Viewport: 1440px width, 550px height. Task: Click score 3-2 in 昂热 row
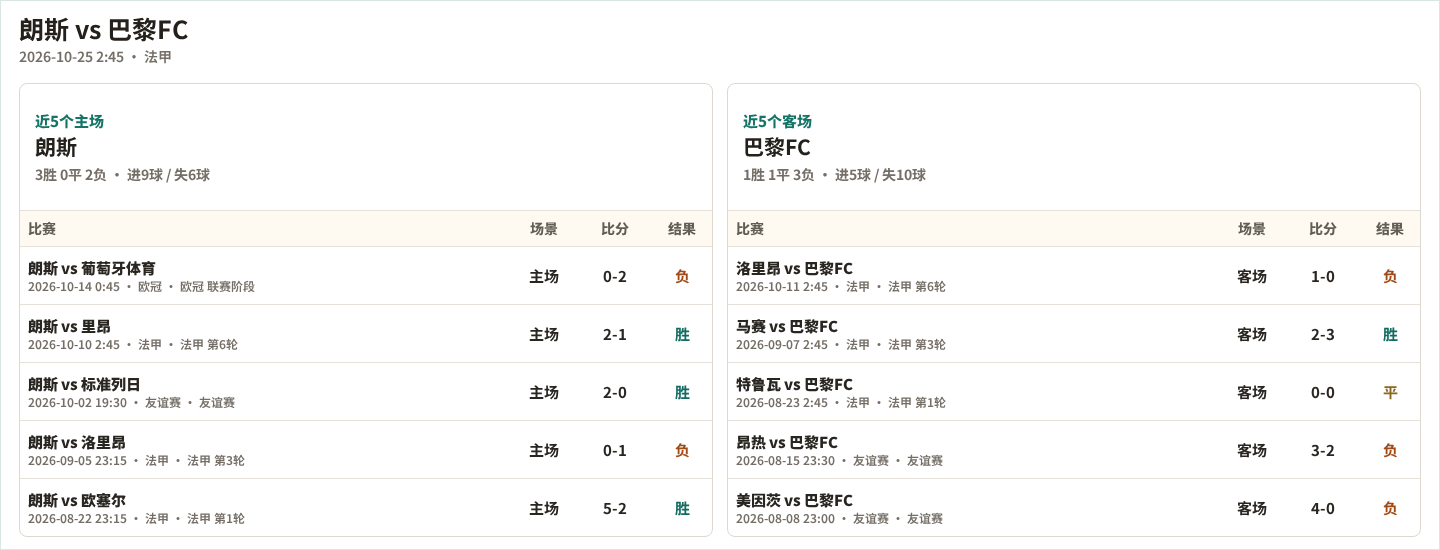tap(1323, 450)
